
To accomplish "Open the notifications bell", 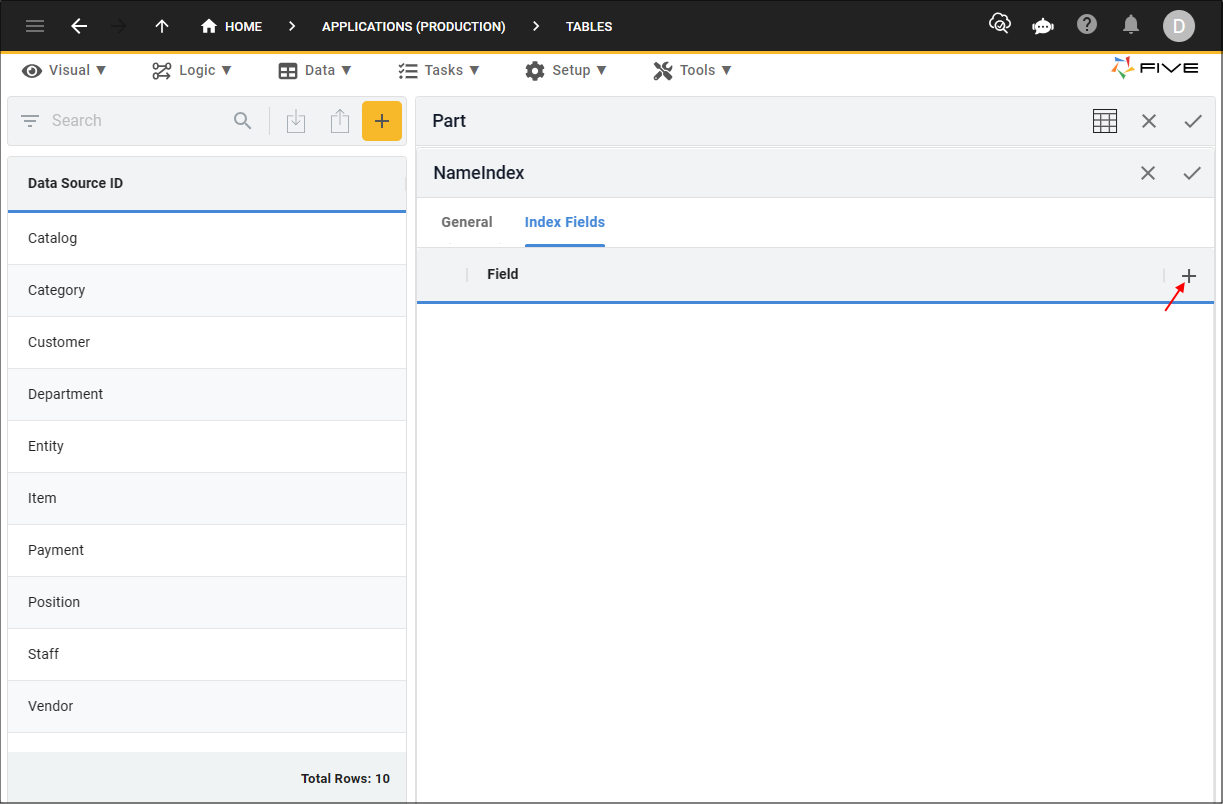I will [x=1131, y=24].
